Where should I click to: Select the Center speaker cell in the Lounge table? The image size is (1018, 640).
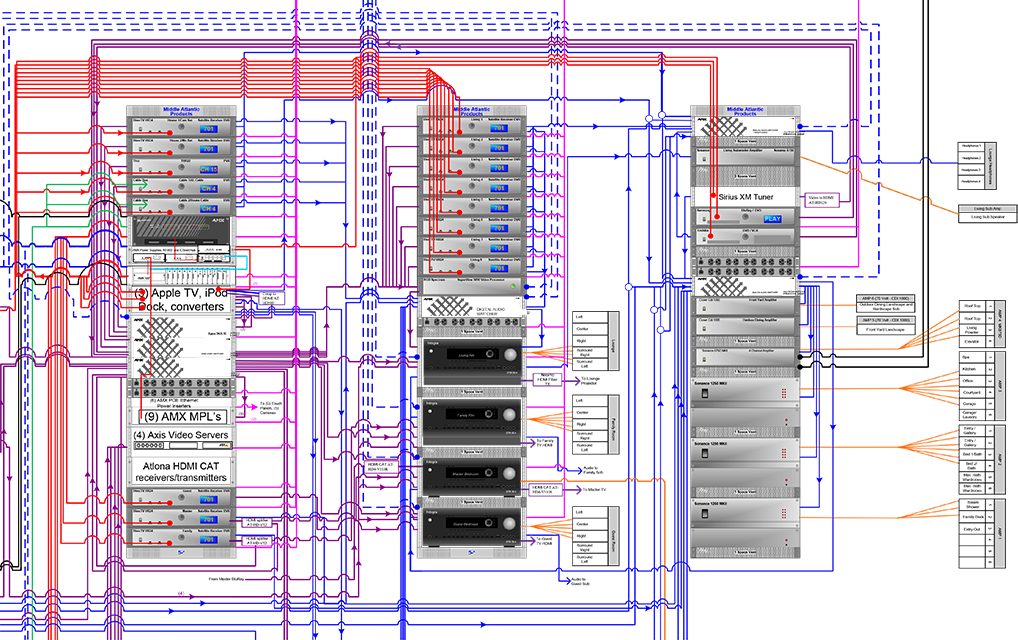point(590,329)
